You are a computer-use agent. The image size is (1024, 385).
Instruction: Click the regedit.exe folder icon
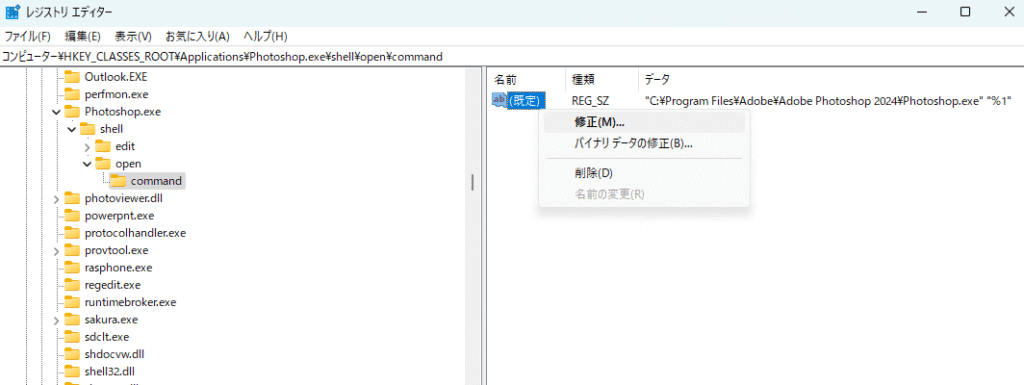point(72,285)
